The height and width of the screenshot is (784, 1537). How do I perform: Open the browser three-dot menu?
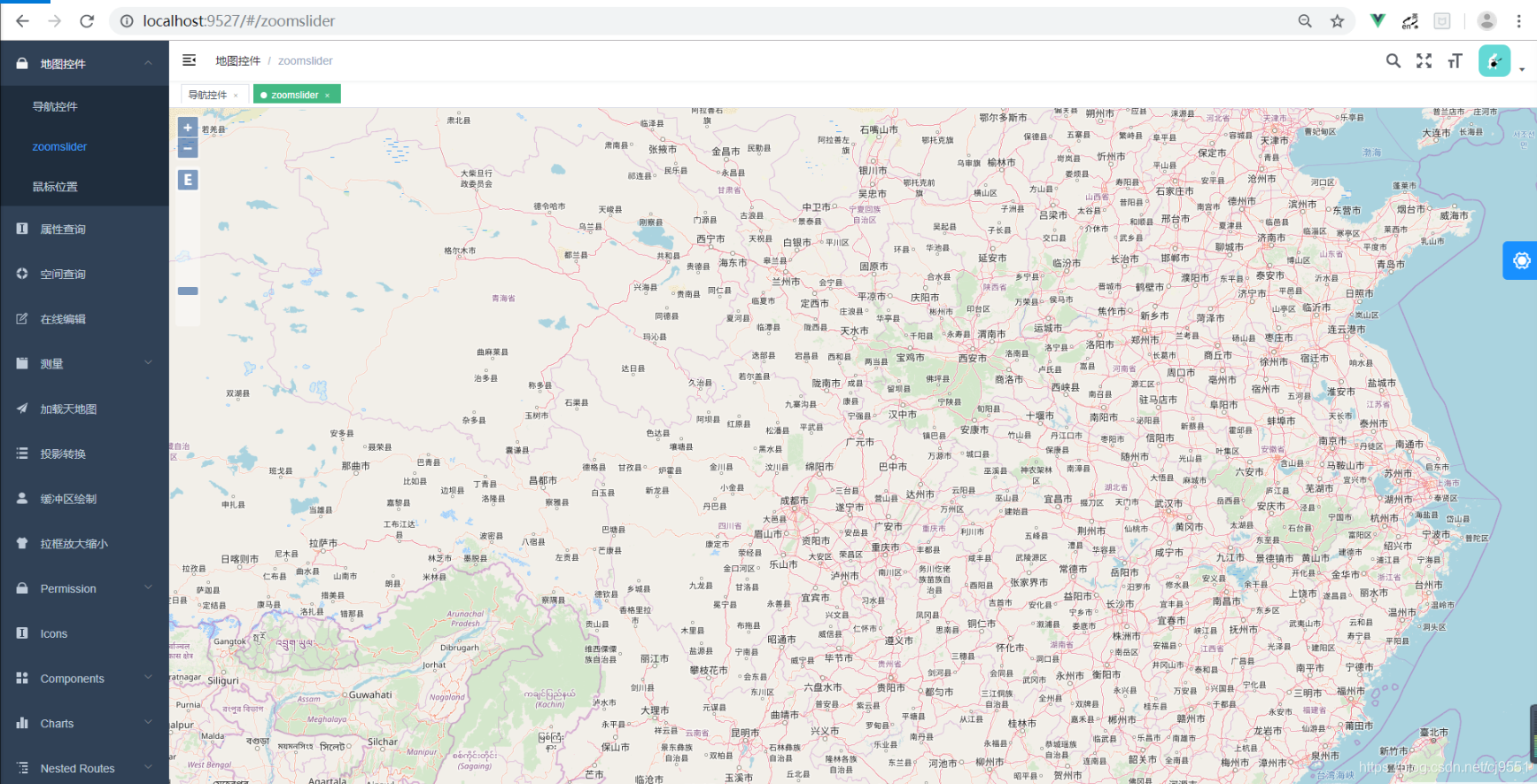(1518, 20)
